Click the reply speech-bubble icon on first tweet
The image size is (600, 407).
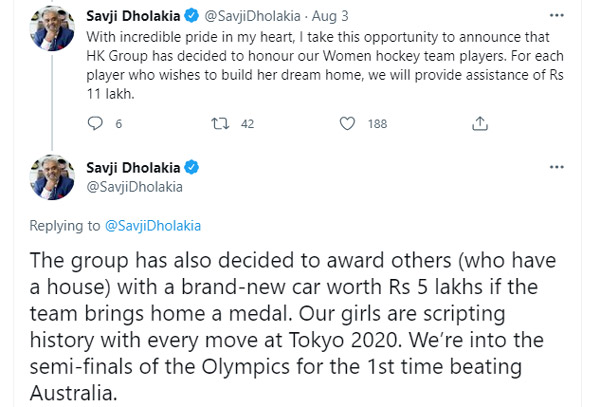[x=96, y=123]
